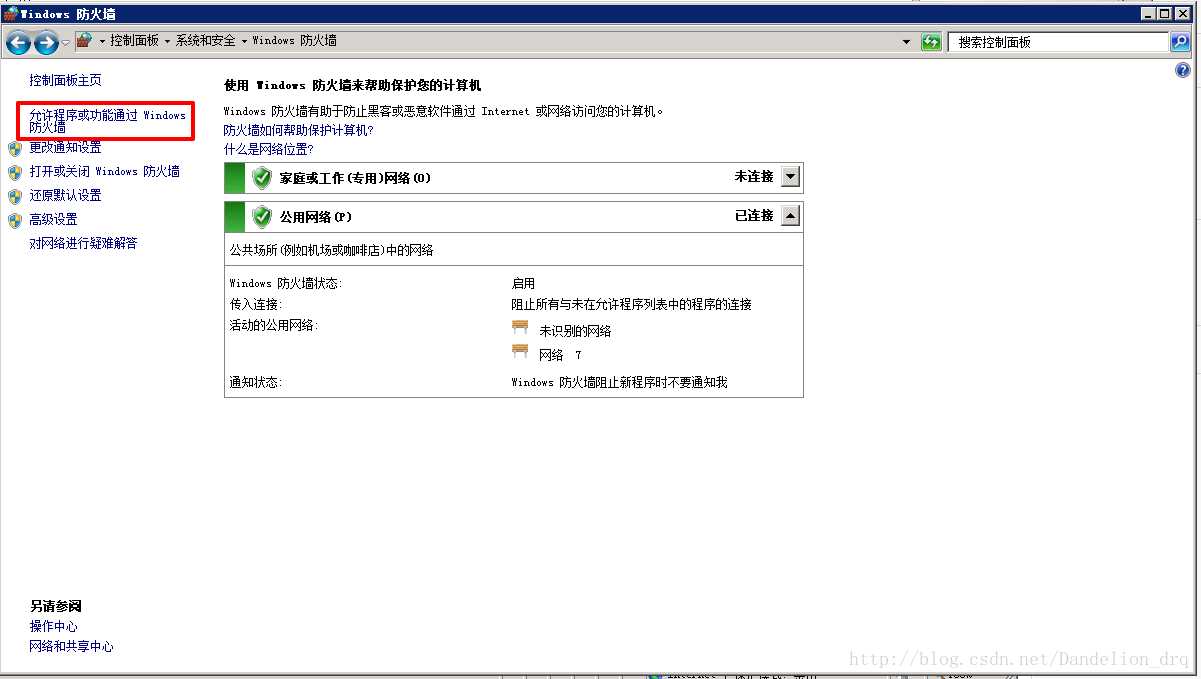Click the 未连接 status text
This screenshot has width=1201, height=679.
pyautogui.click(x=754, y=176)
